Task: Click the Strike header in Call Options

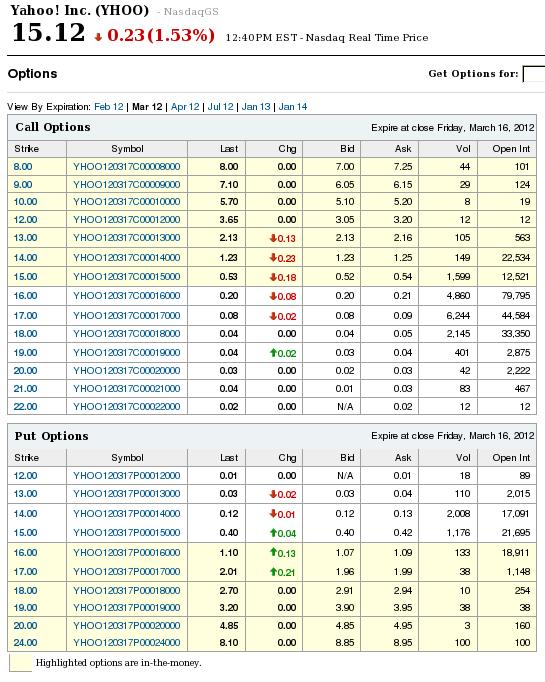Action: point(27,149)
